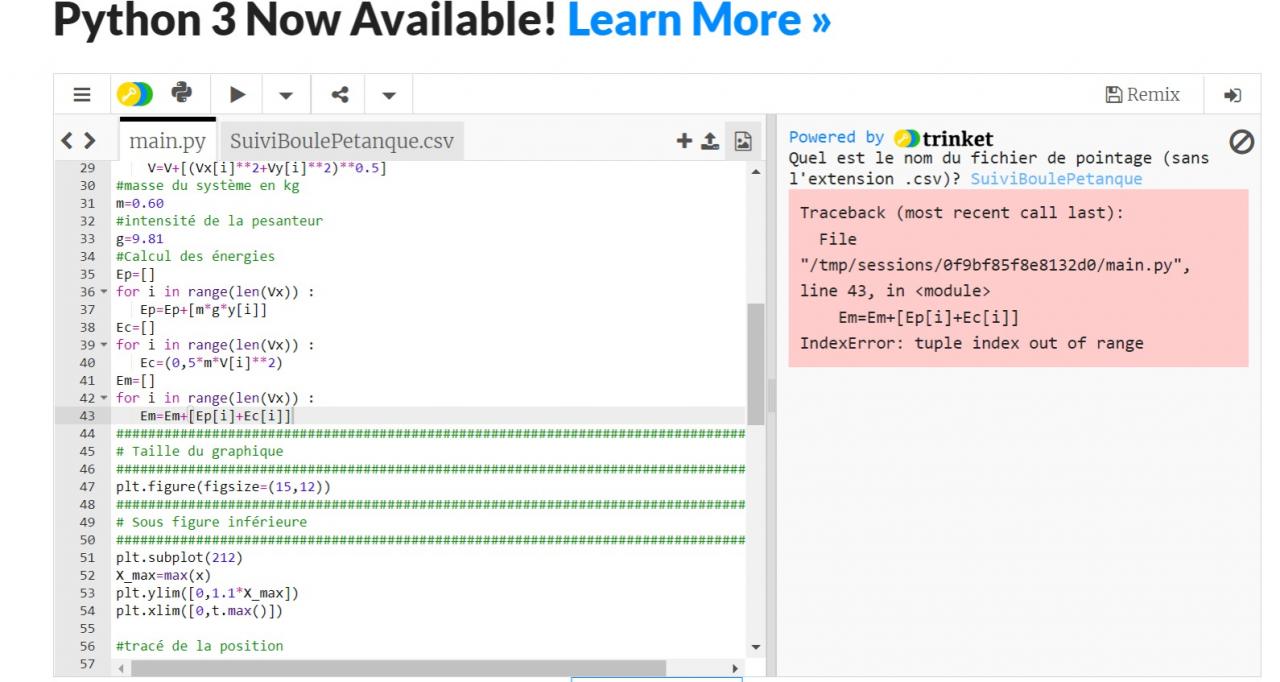Image resolution: width=1280 pixels, height=682 pixels.
Task: Fold the for loop at line 42
Action: click(105, 399)
